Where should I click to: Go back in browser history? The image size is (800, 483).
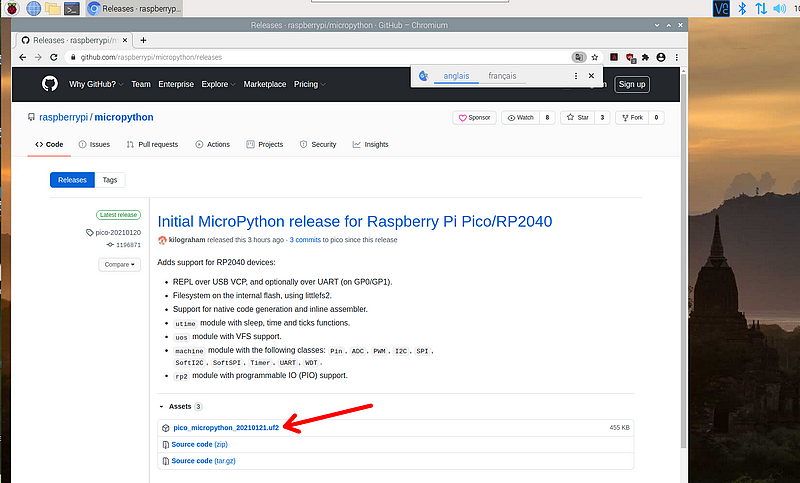coord(22,57)
